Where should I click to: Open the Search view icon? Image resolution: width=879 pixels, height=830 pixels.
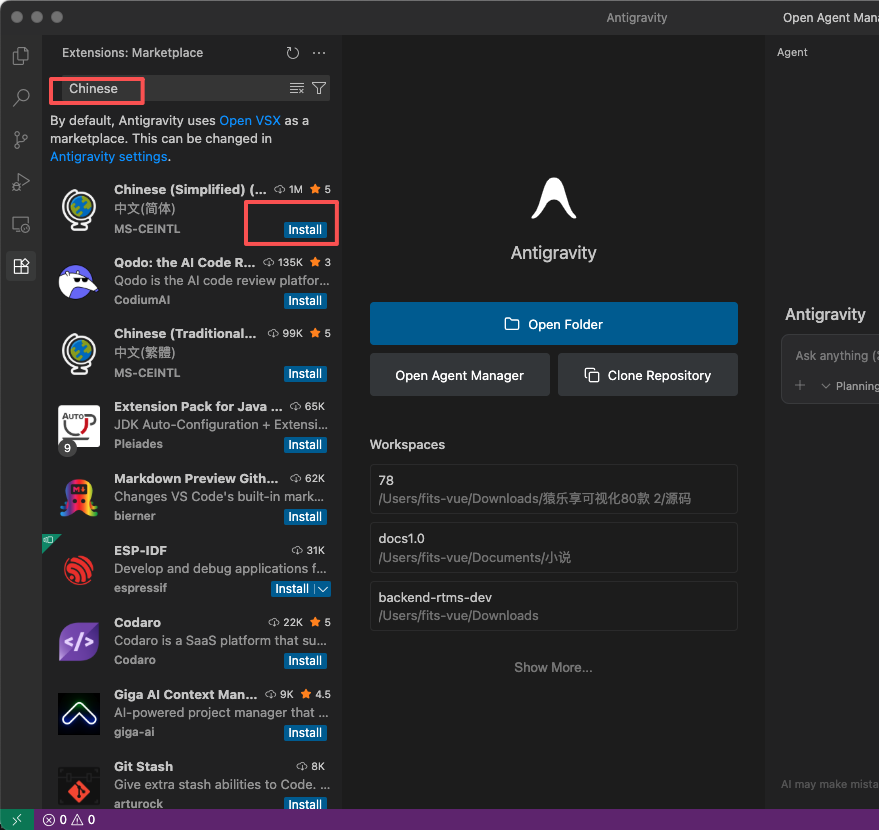click(x=21, y=98)
